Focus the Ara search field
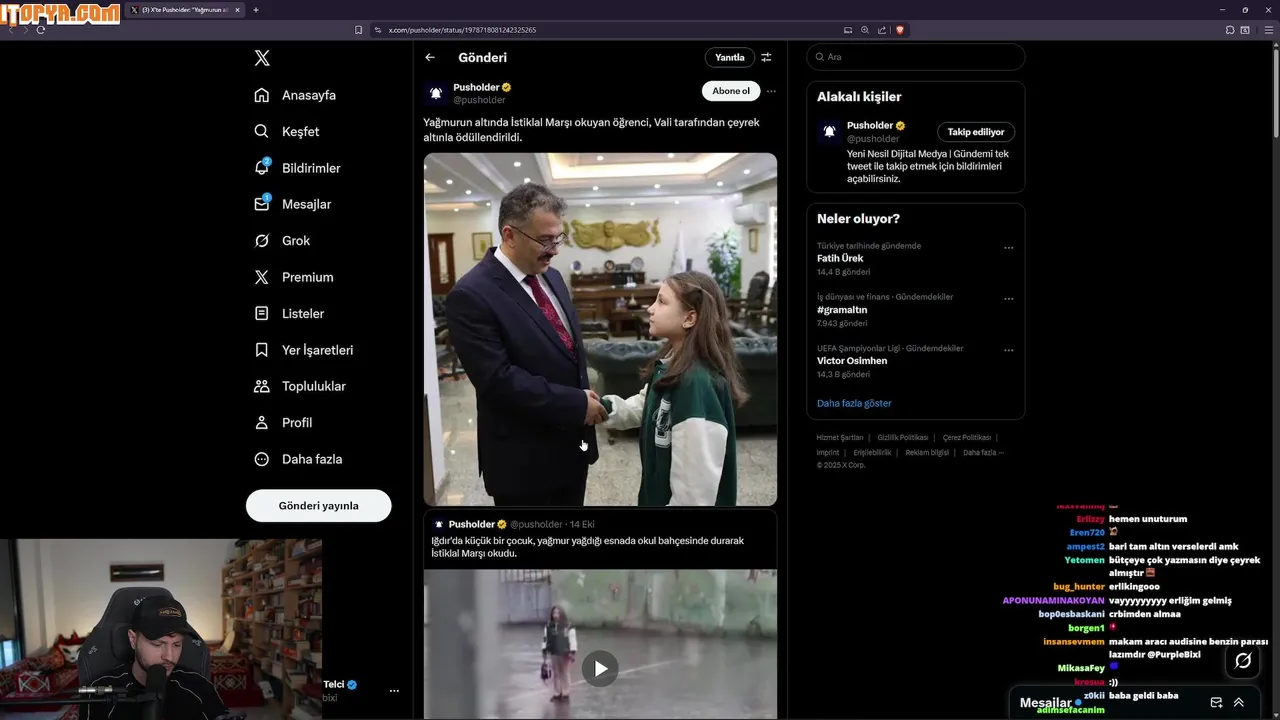Viewport: 1280px width, 720px height. click(x=915, y=57)
